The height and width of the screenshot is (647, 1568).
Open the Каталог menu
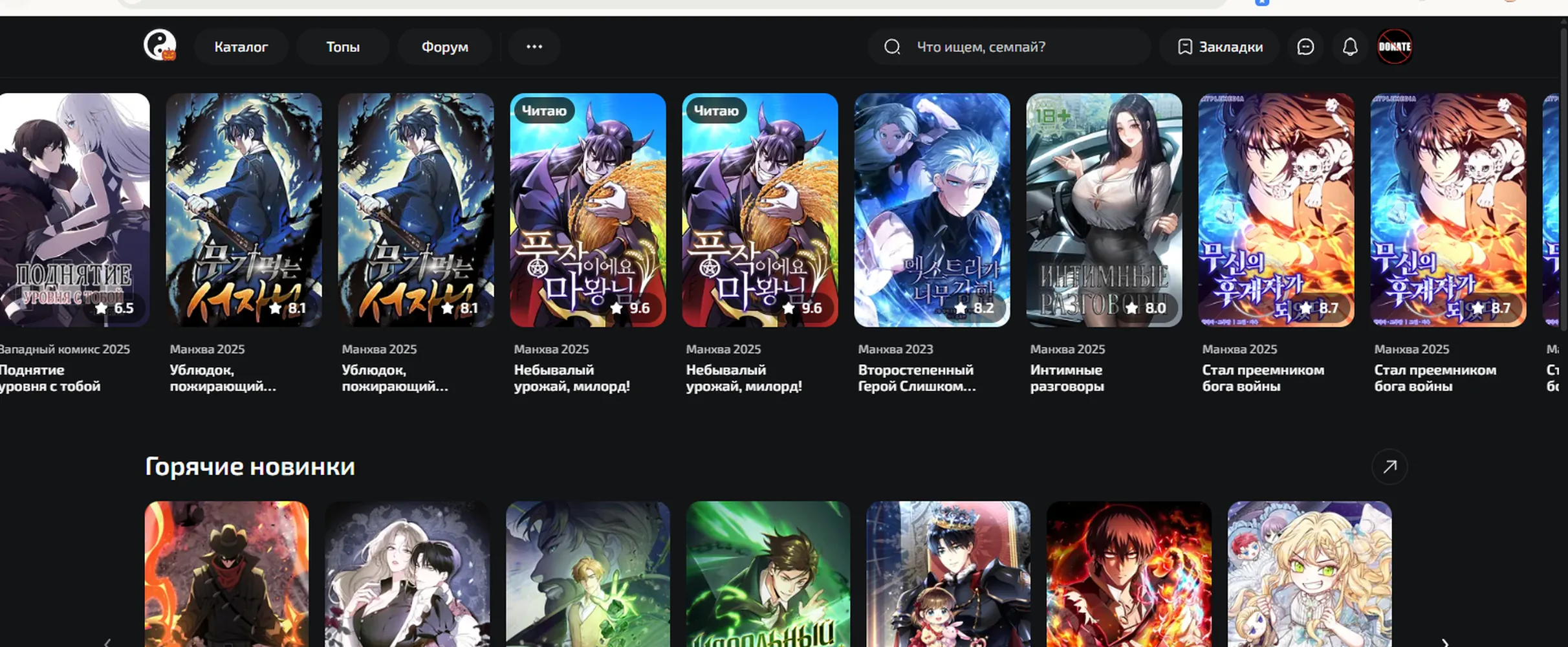pos(241,47)
